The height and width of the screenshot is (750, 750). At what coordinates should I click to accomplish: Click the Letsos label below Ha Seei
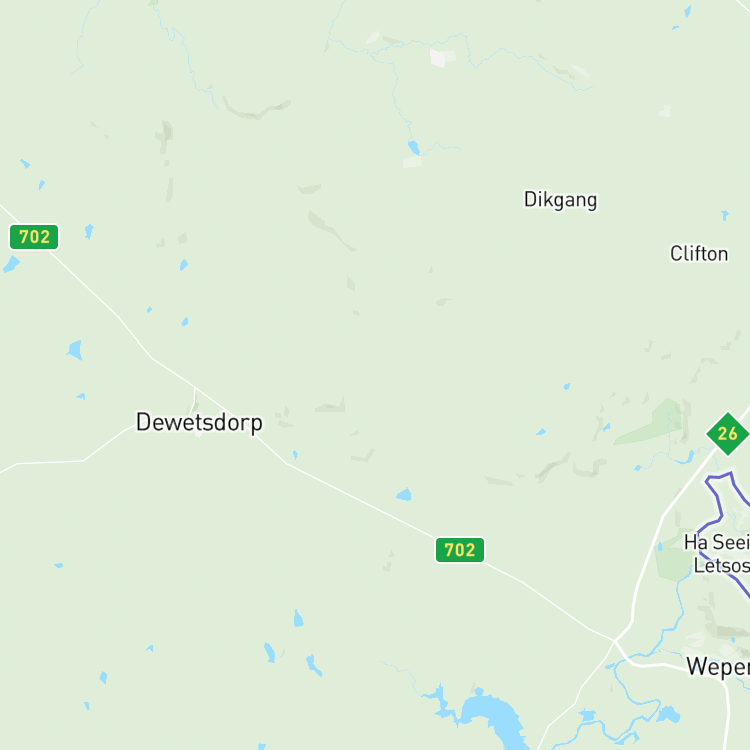coord(721,566)
